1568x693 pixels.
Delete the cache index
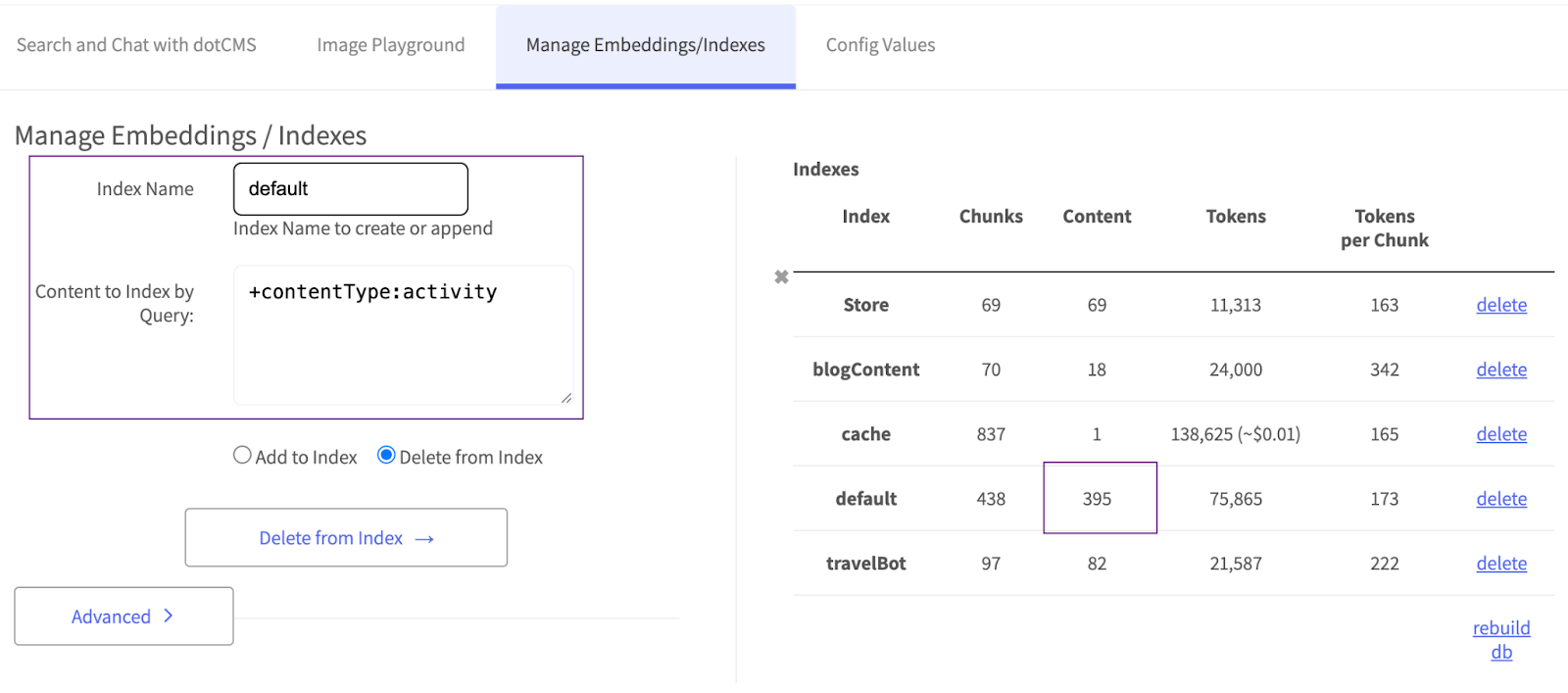point(1500,434)
